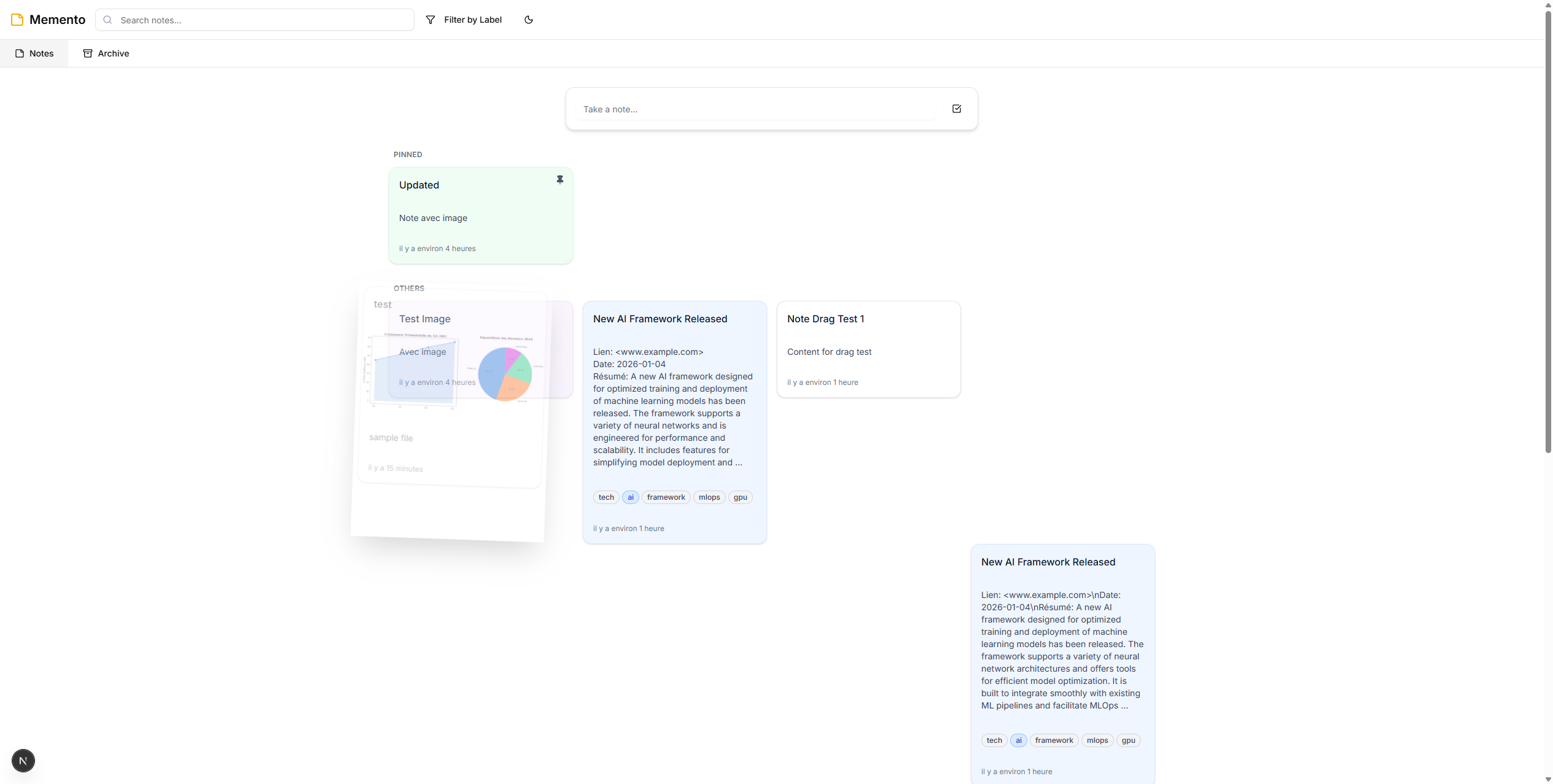Click the Take a note field
This screenshot has width=1553, height=784.
755,109
